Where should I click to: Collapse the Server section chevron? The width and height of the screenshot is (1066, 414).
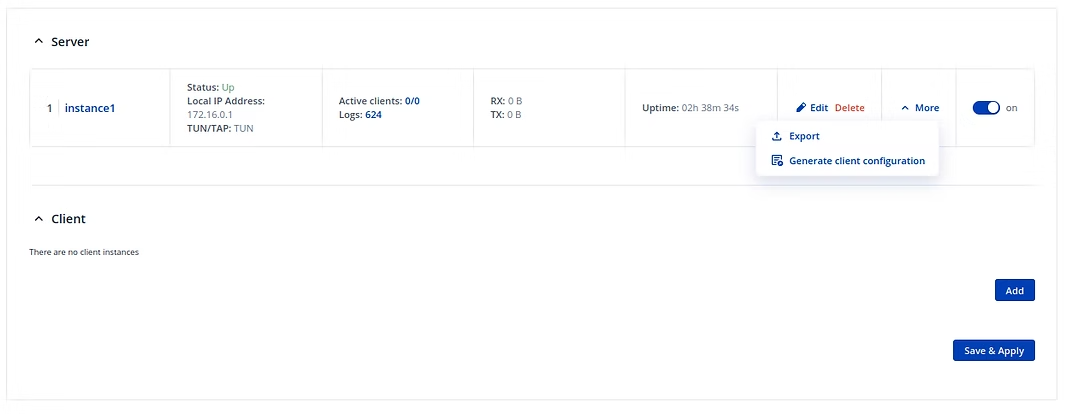pyautogui.click(x=39, y=42)
